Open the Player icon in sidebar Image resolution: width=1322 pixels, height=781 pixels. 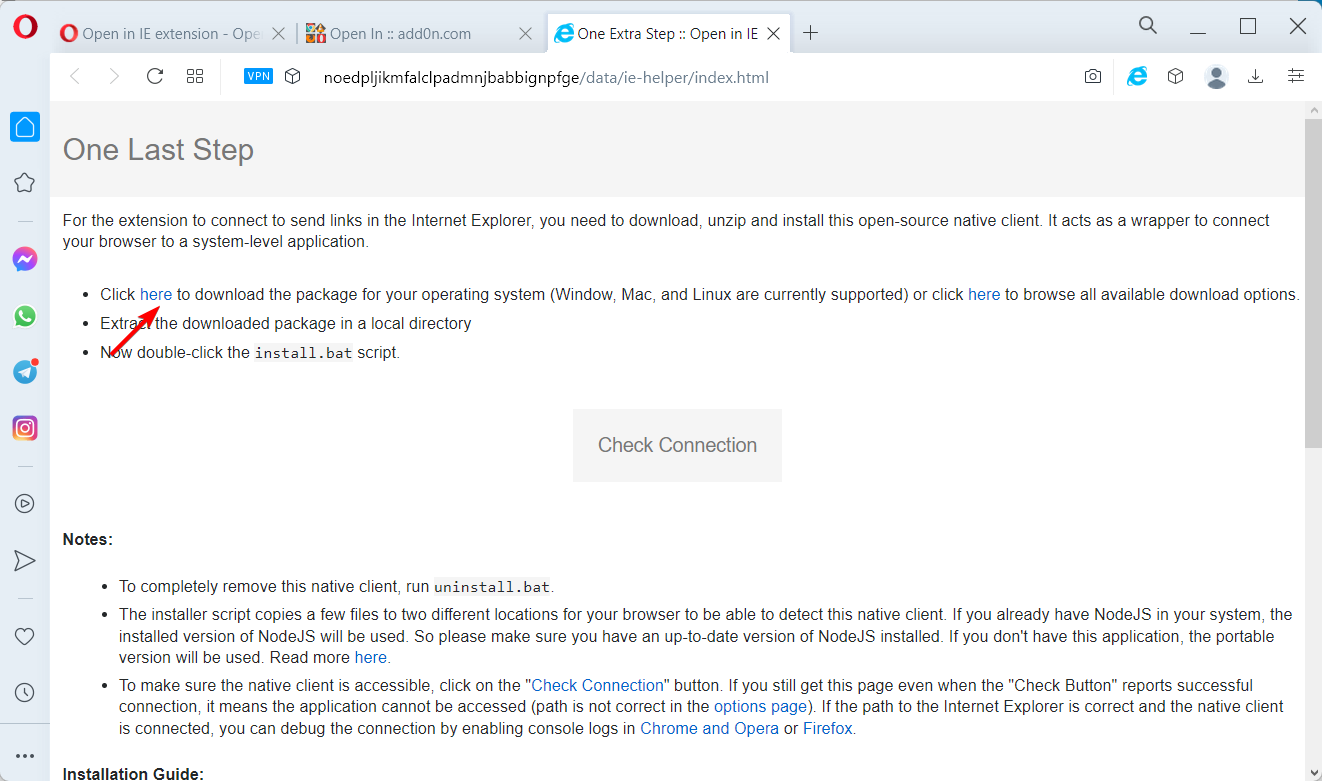click(x=25, y=504)
